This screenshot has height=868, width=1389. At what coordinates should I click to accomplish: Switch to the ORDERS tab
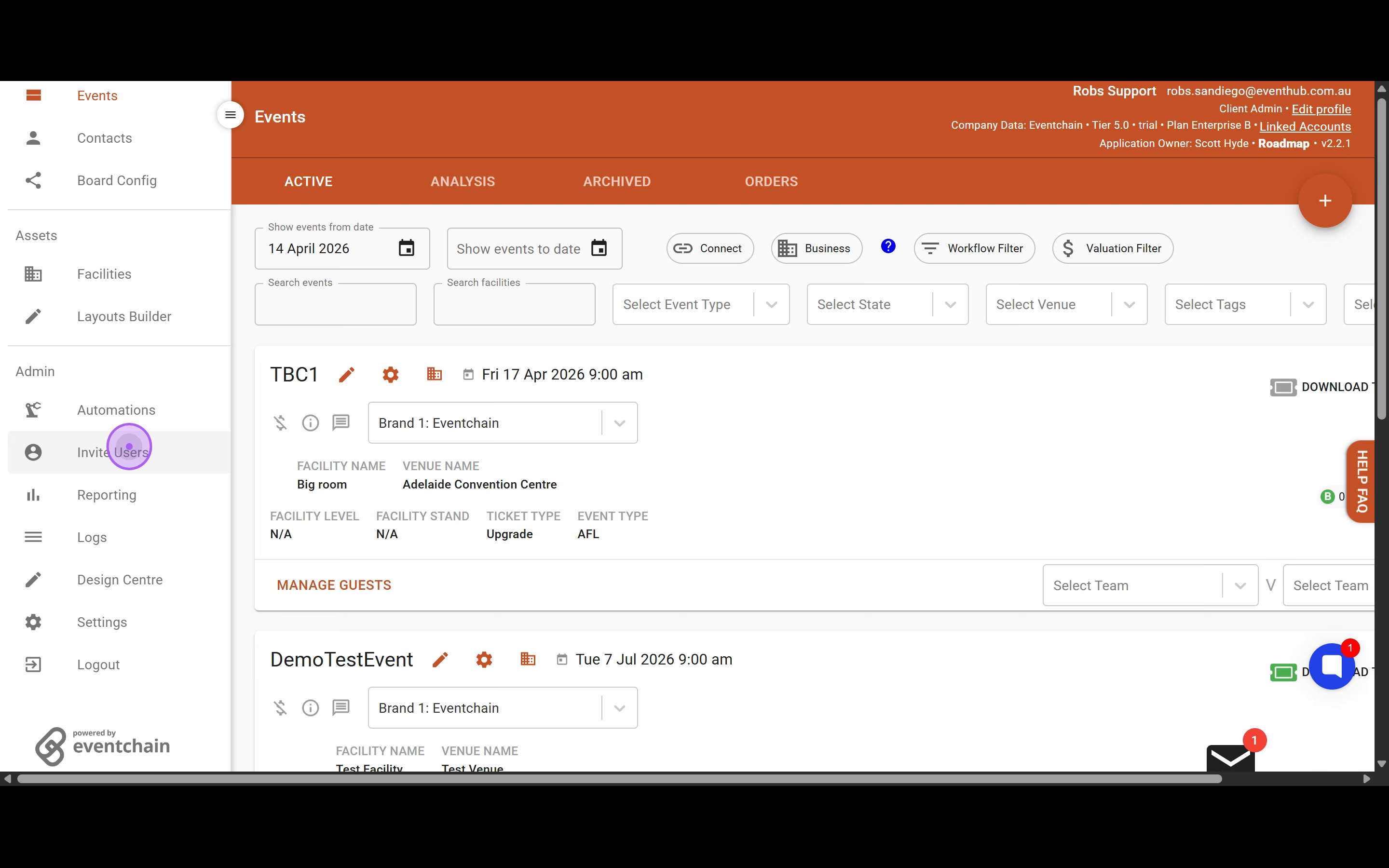point(771,181)
